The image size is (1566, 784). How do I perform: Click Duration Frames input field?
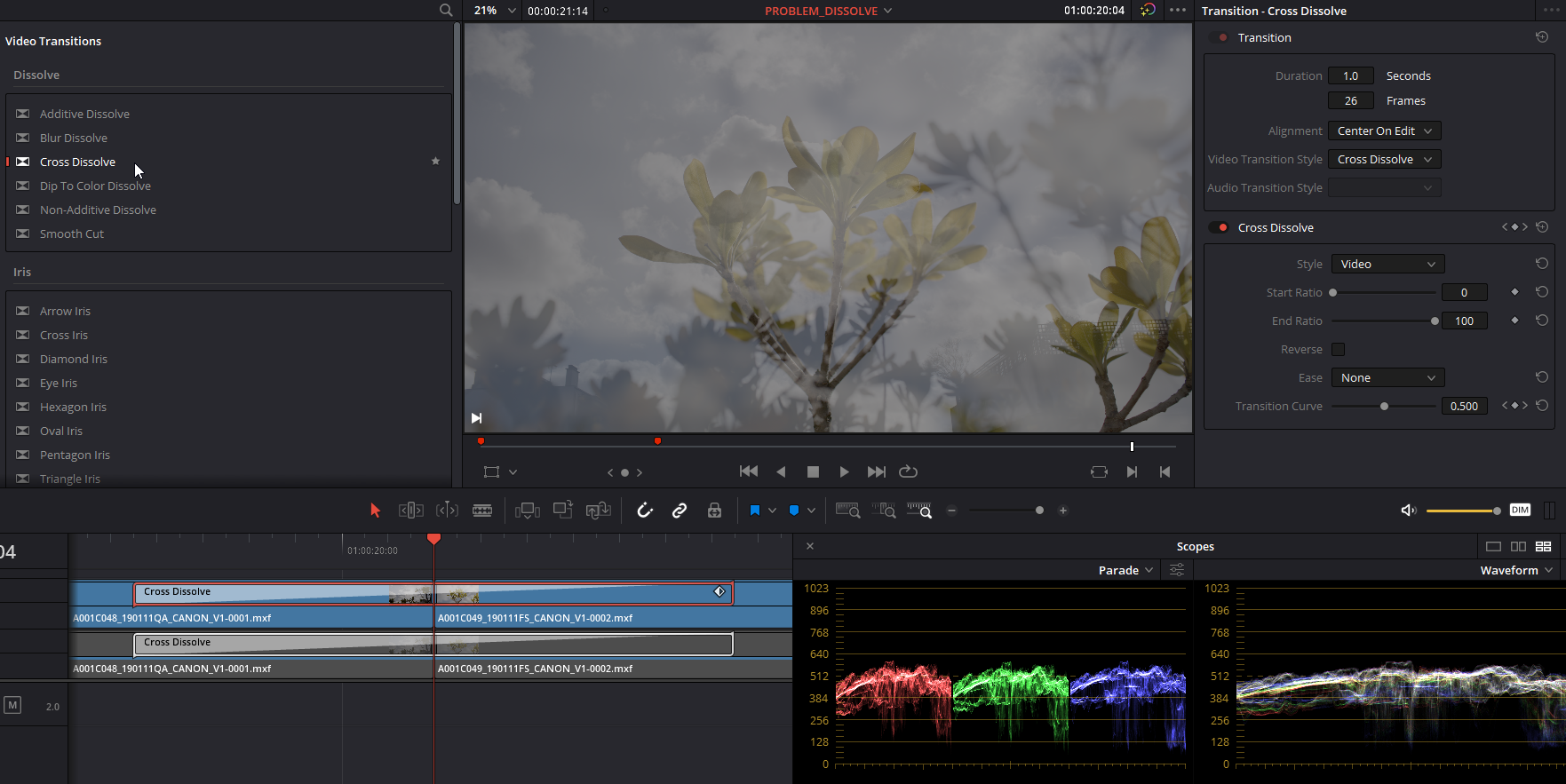click(x=1351, y=100)
